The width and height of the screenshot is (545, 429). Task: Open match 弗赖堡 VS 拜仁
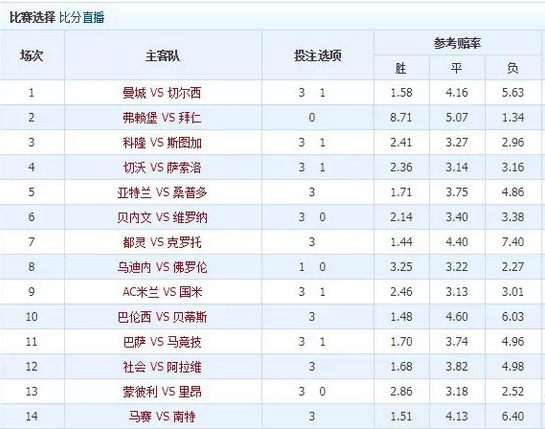coord(162,118)
